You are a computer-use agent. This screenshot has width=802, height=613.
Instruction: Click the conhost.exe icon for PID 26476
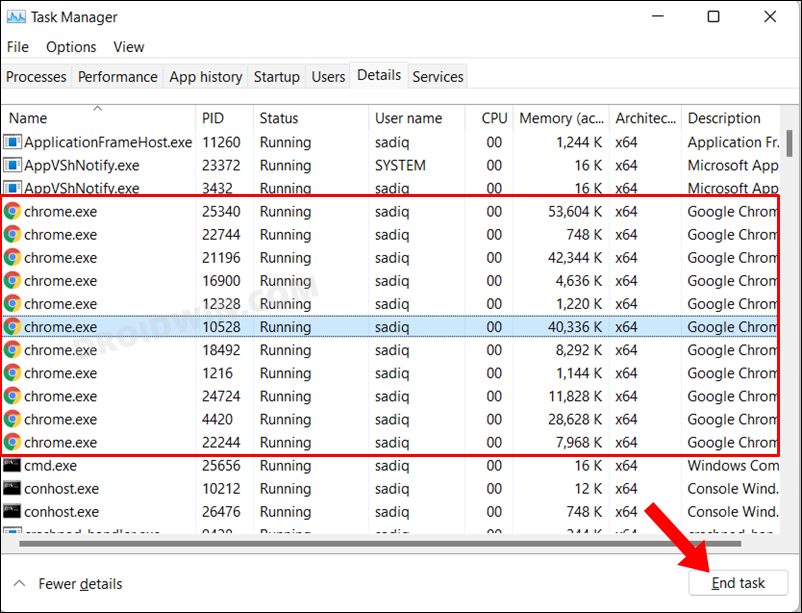12,511
